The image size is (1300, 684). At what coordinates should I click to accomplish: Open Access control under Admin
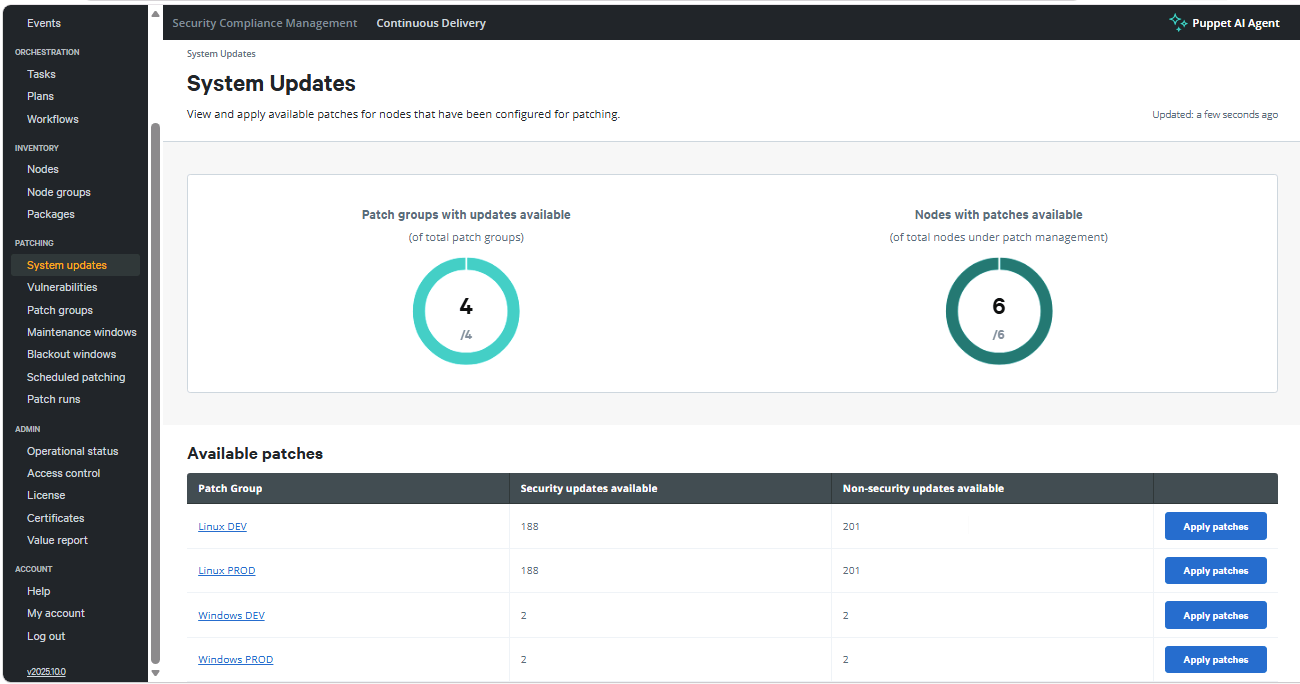pos(64,473)
